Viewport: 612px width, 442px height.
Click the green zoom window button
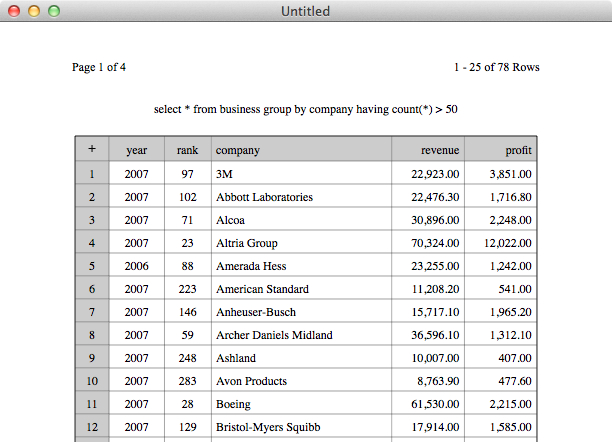tap(54, 11)
